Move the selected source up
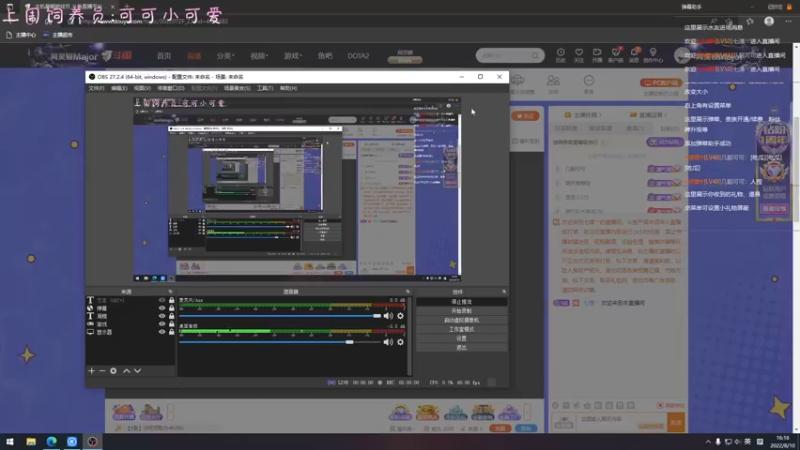 (126, 371)
